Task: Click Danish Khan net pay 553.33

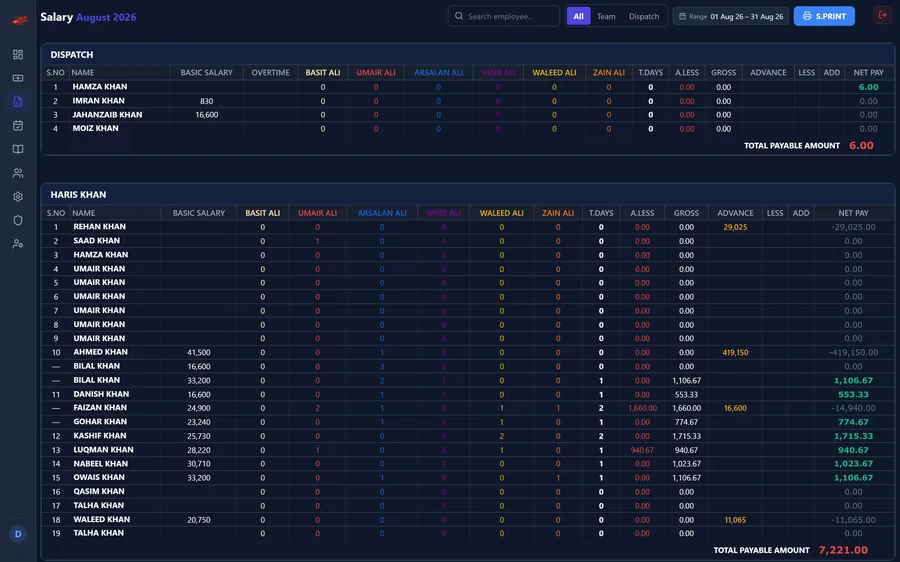Action: point(853,394)
